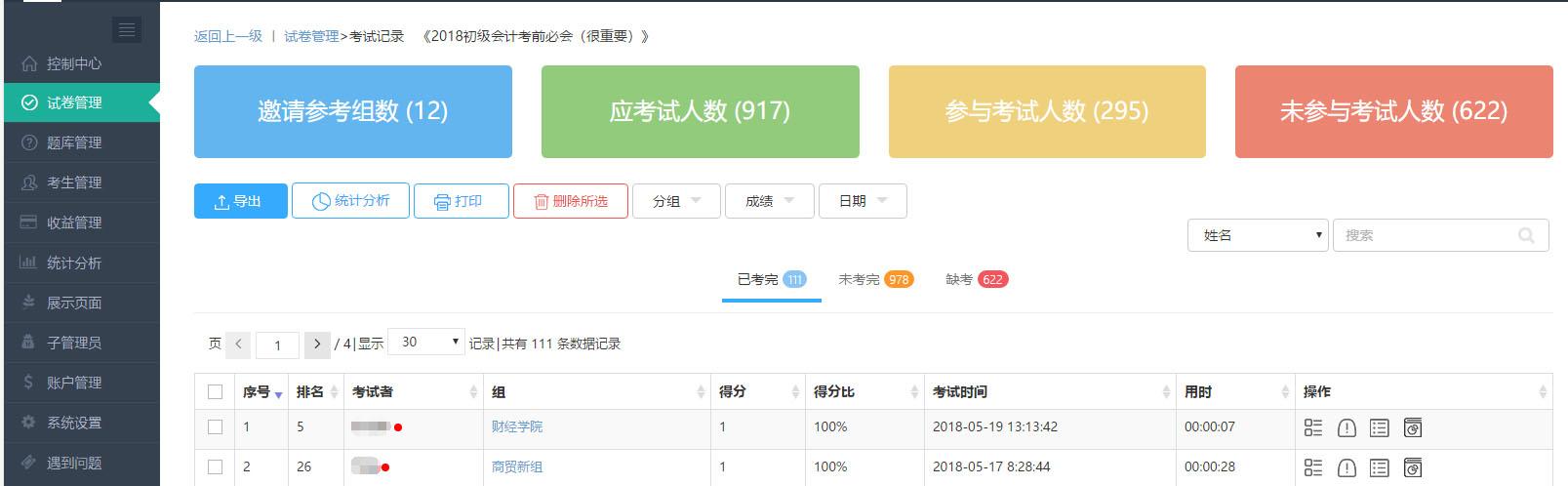
Task: Open 子管理员 in the sidebar
Action: pos(80,343)
